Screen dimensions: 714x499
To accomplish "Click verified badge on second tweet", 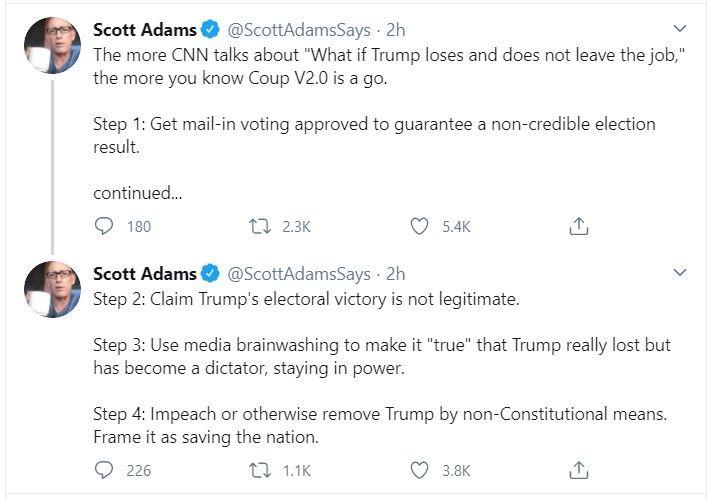I will (x=210, y=274).
